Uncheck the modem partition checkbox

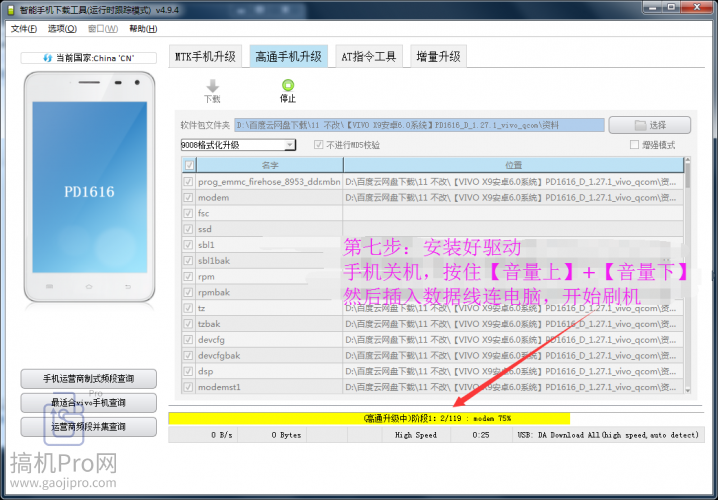pos(188,198)
